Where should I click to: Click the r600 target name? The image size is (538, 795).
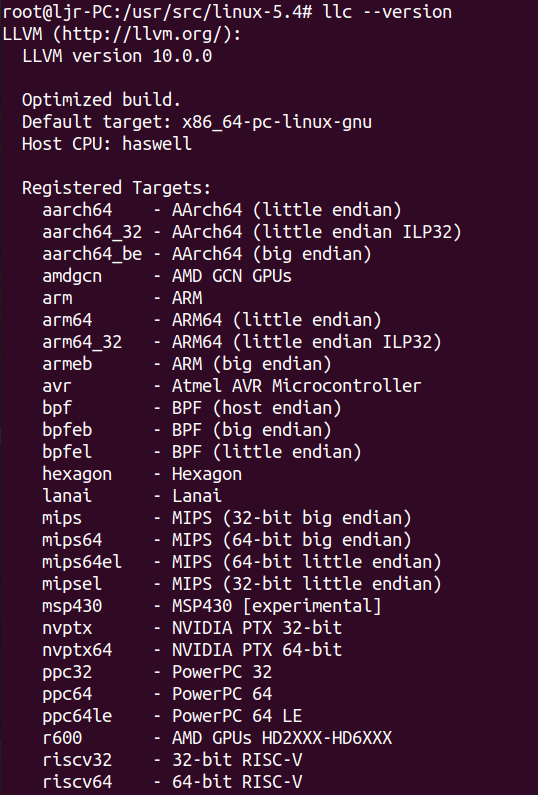point(62,738)
